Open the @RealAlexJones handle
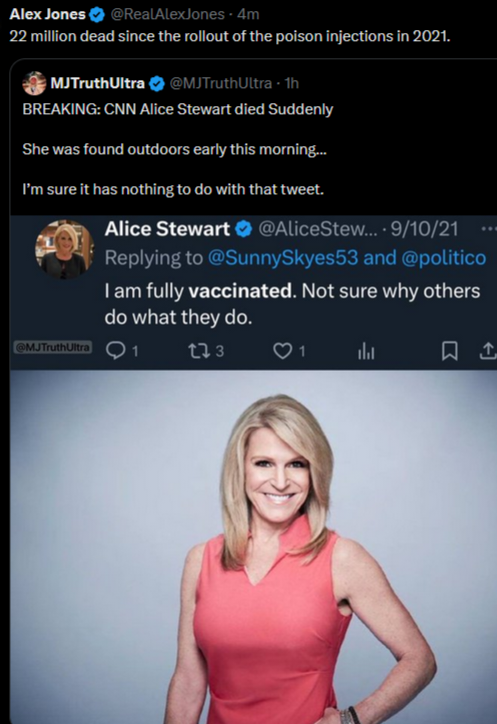 (167, 14)
